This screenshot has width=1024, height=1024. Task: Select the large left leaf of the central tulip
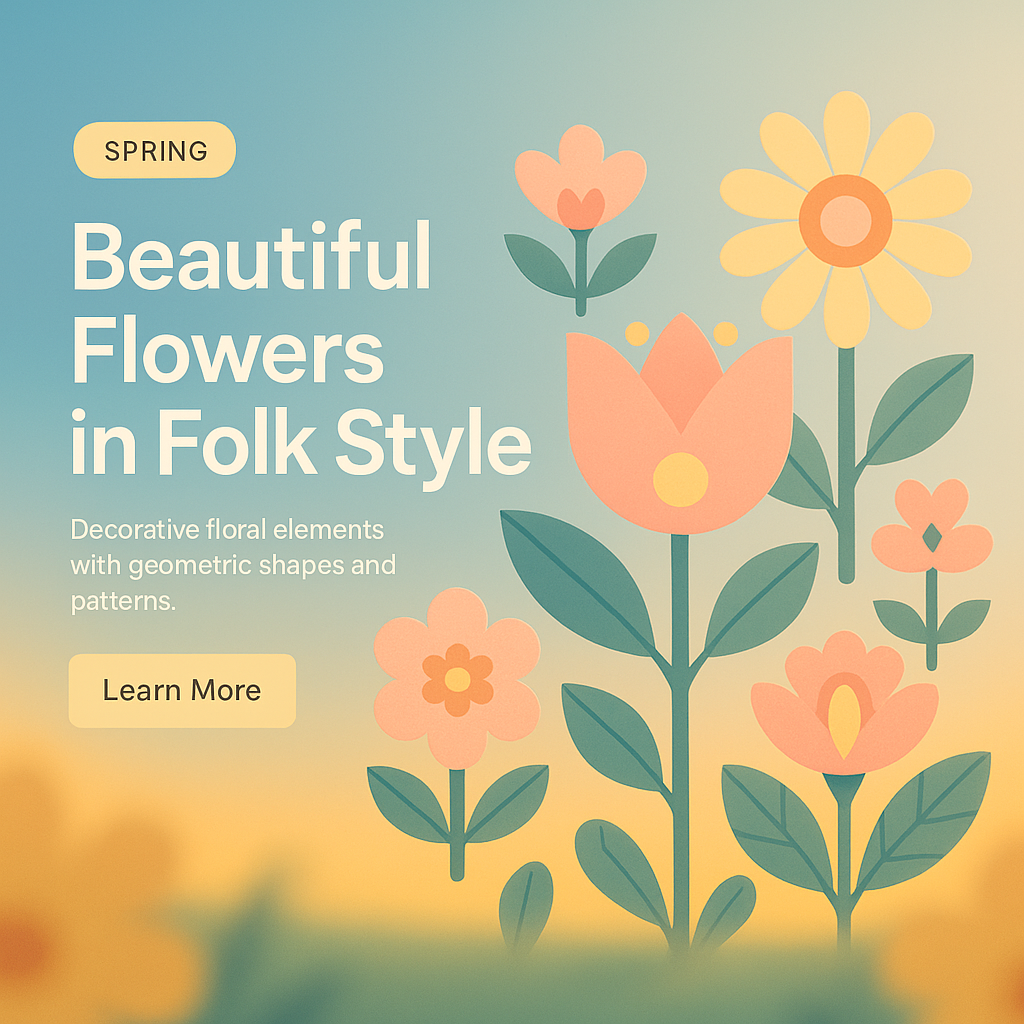(x=577, y=583)
